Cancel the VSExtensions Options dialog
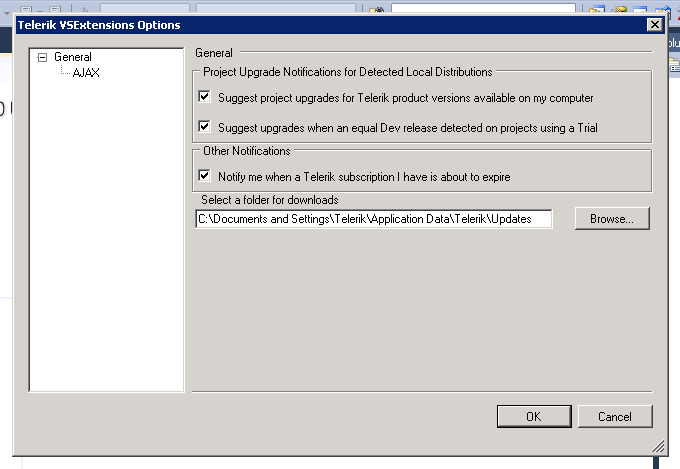This screenshot has height=469, width=680. click(x=615, y=417)
